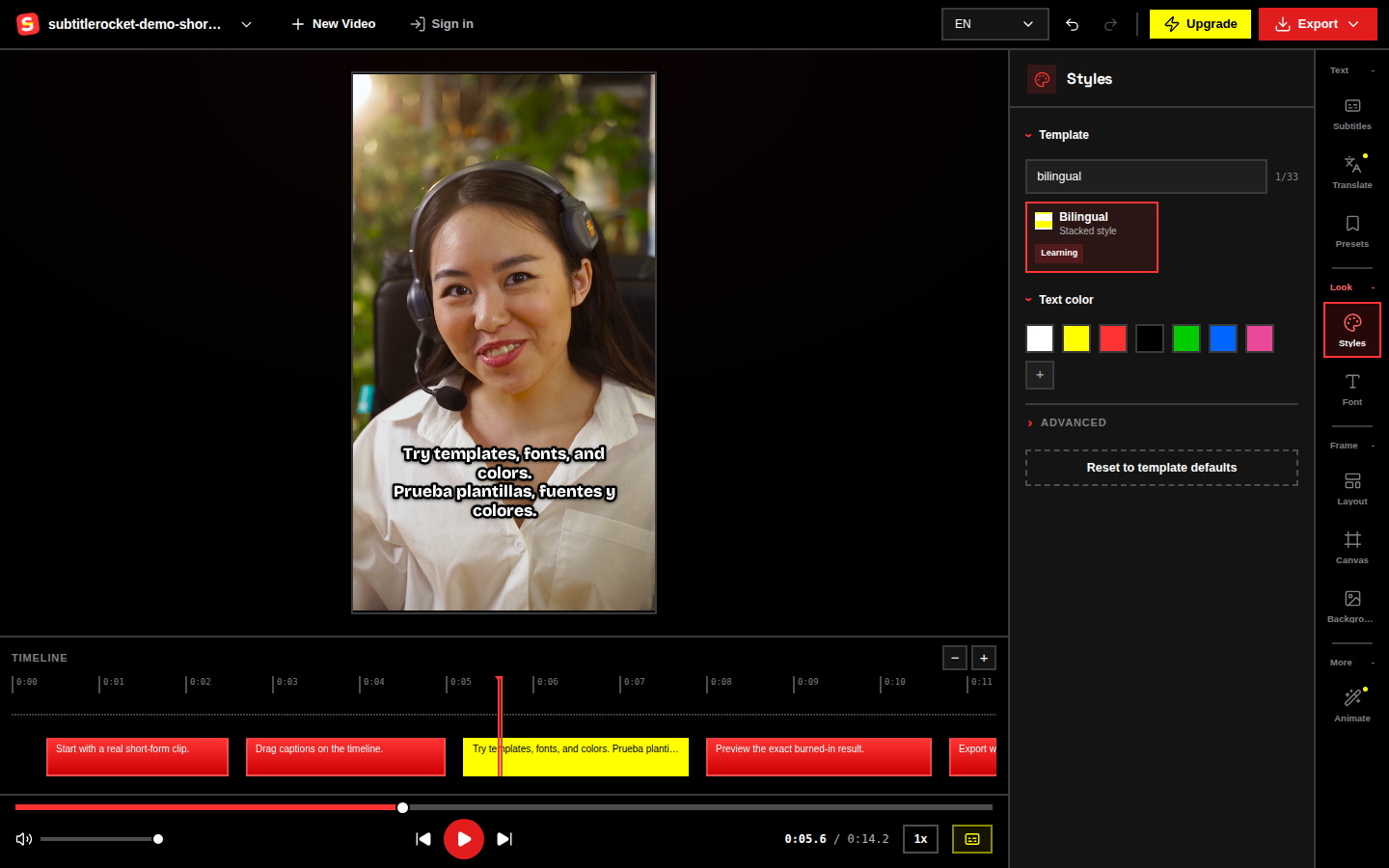This screenshot has width=1389, height=868.
Task: Undo the last action
Action: 1072,24
